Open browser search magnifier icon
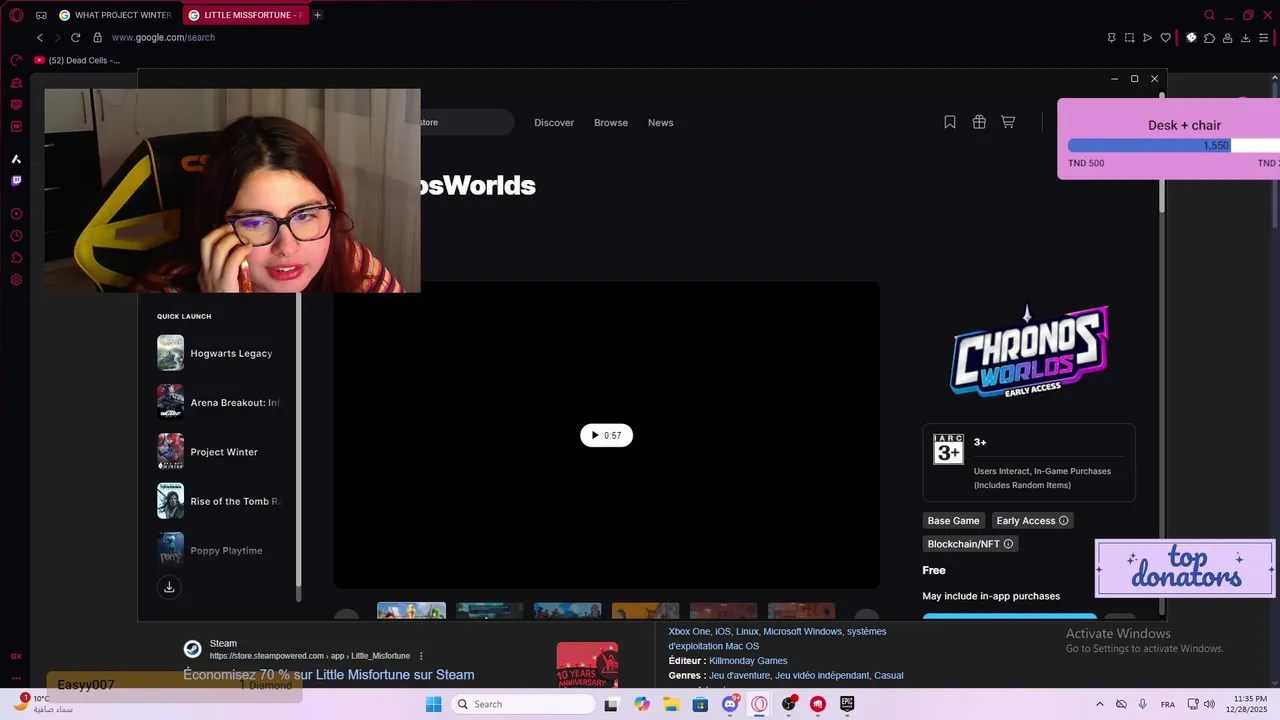 click(1210, 15)
